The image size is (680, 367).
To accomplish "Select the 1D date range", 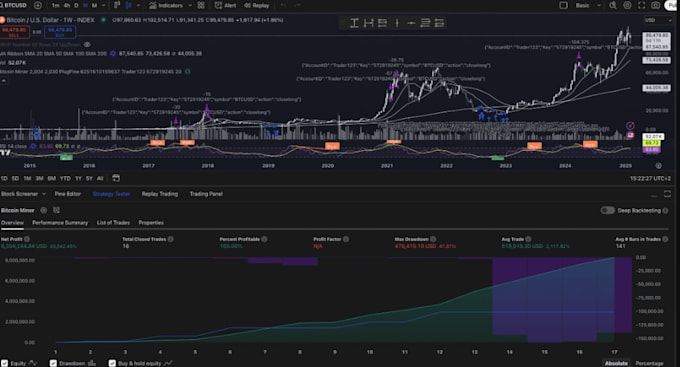I will coord(4,178).
